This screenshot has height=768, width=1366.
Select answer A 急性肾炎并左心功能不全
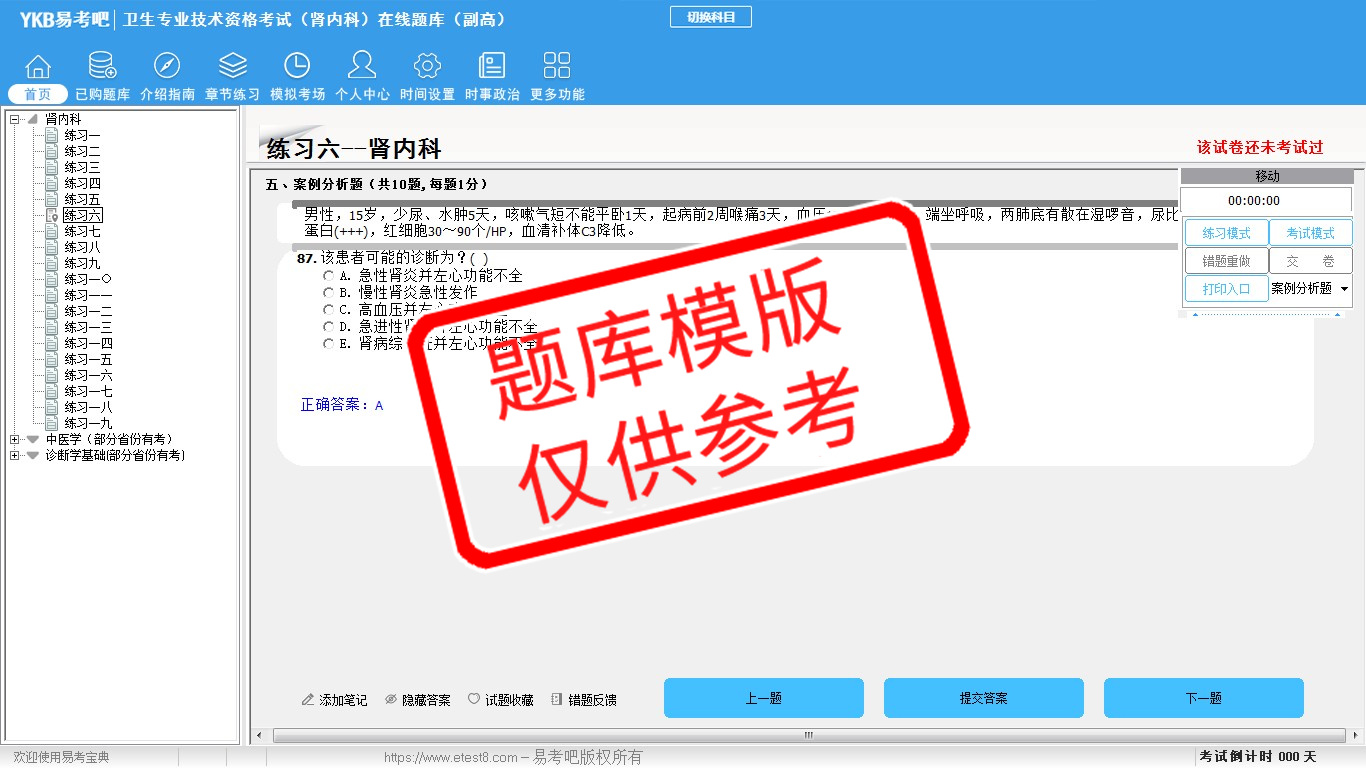click(x=329, y=276)
